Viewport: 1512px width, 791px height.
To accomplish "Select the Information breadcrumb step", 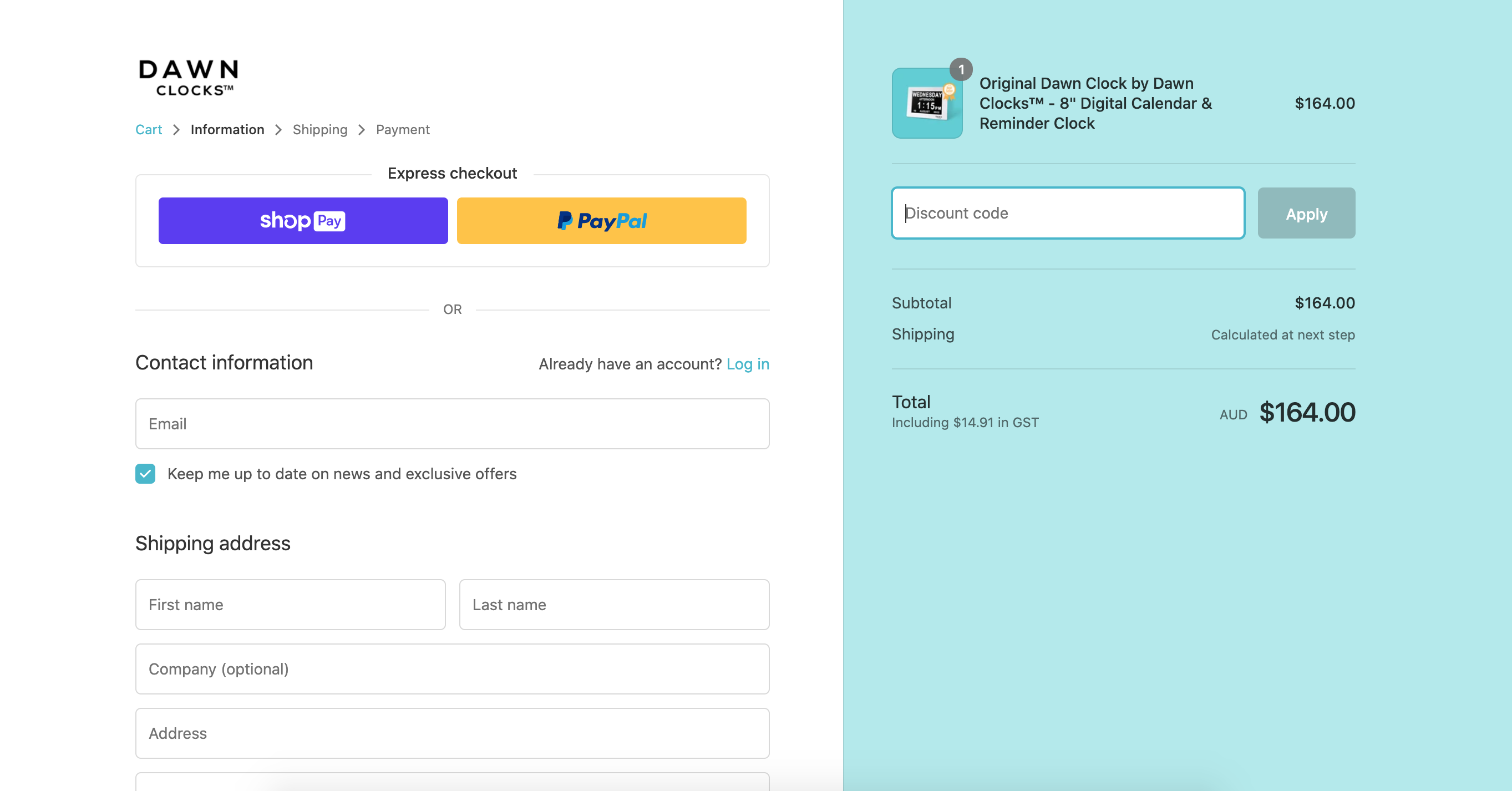I will pyautogui.click(x=227, y=130).
